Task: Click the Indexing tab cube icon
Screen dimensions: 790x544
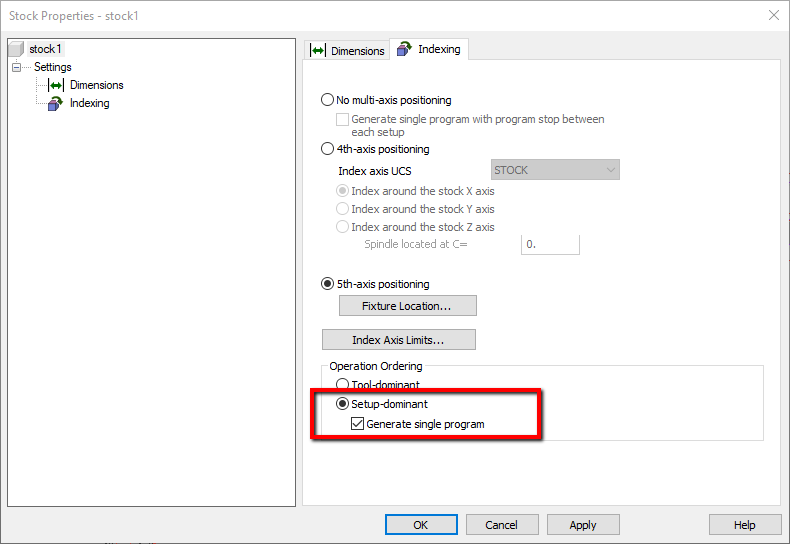Action: point(404,49)
